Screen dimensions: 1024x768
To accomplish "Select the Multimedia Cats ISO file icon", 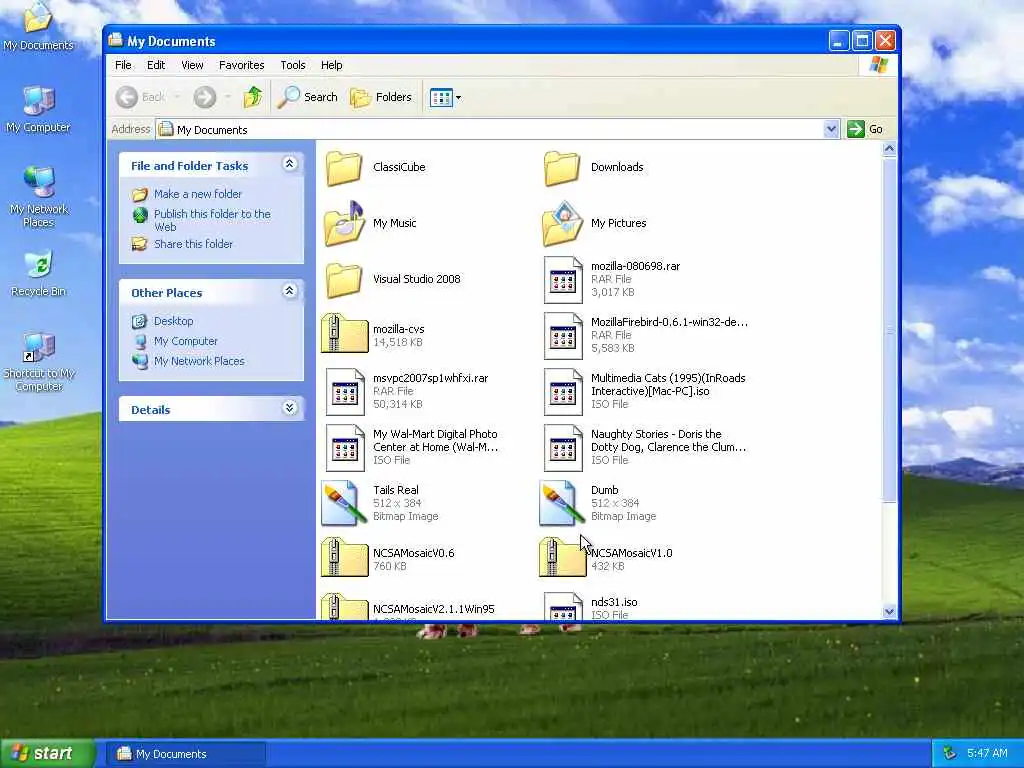I will coord(563,392).
